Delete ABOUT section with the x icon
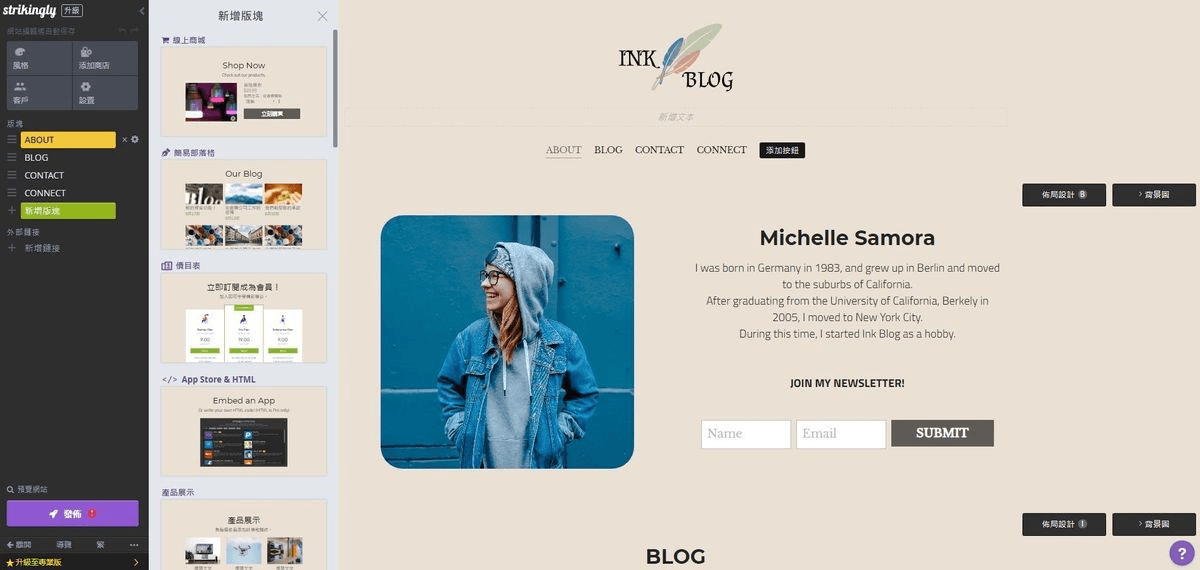Viewport: 1200px width, 570px height. click(124, 140)
